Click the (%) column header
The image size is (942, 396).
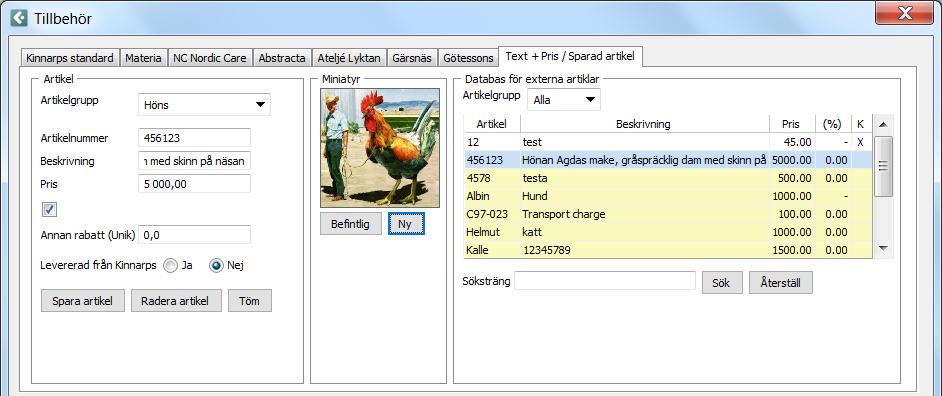click(x=832, y=124)
